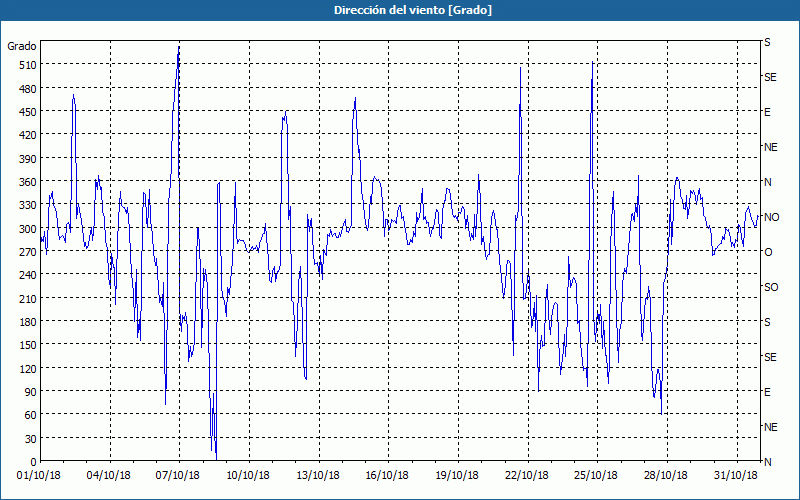Click the 360 y-axis tick label

[27, 182]
